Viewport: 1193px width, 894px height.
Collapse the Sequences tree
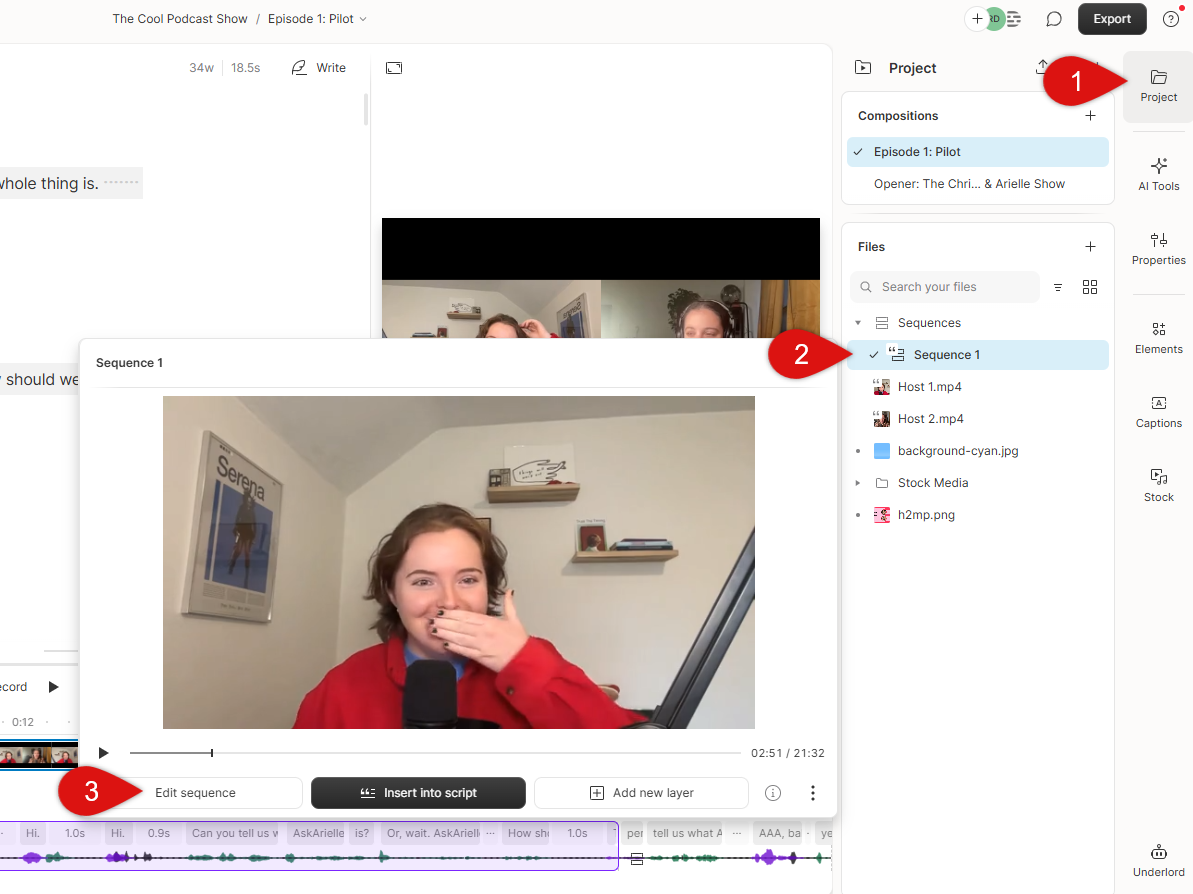point(857,322)
